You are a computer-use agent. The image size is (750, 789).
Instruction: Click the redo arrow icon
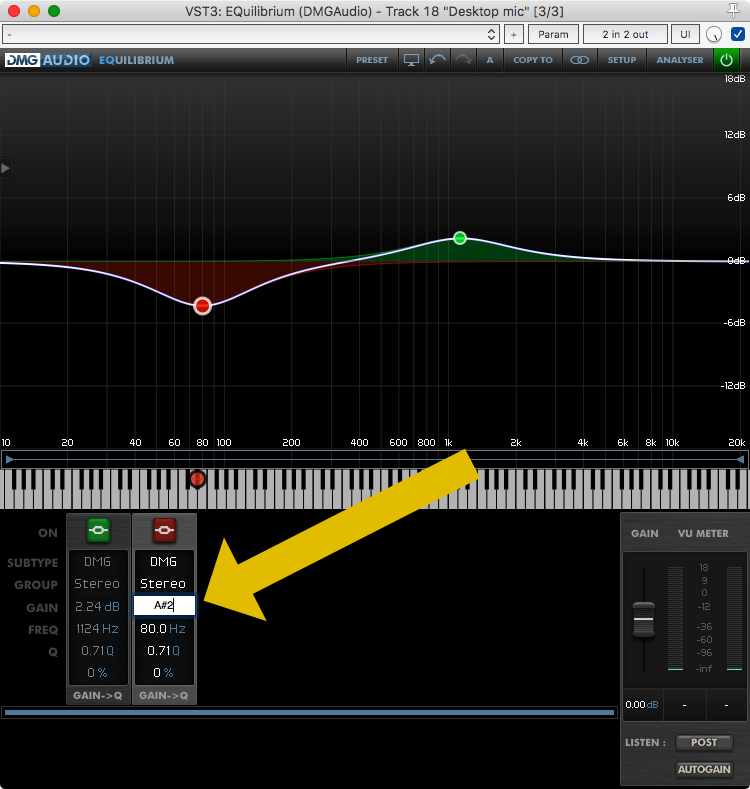click(x=463, y=60)
